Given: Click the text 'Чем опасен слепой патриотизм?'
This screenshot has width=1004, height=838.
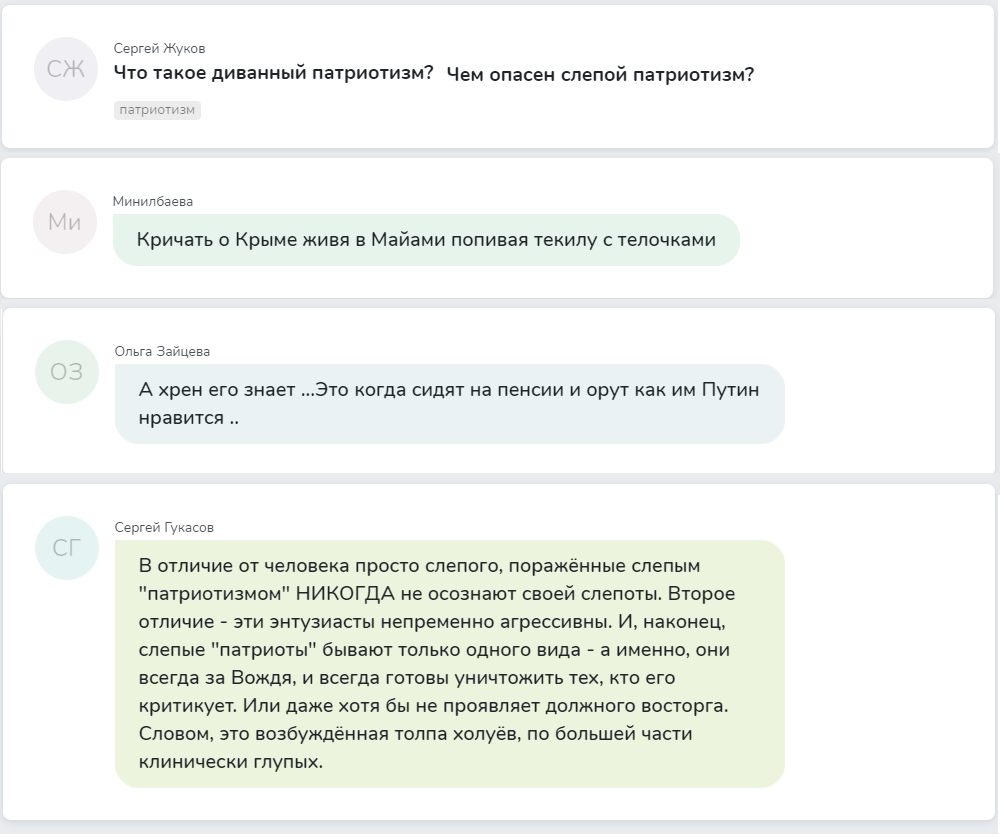Looking at the screenshot, I should tap(600, 75).
